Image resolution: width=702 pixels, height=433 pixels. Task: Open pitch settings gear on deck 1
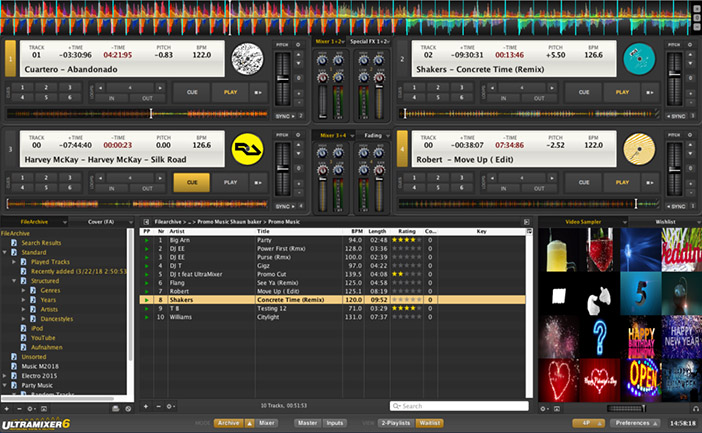point(296,45)
